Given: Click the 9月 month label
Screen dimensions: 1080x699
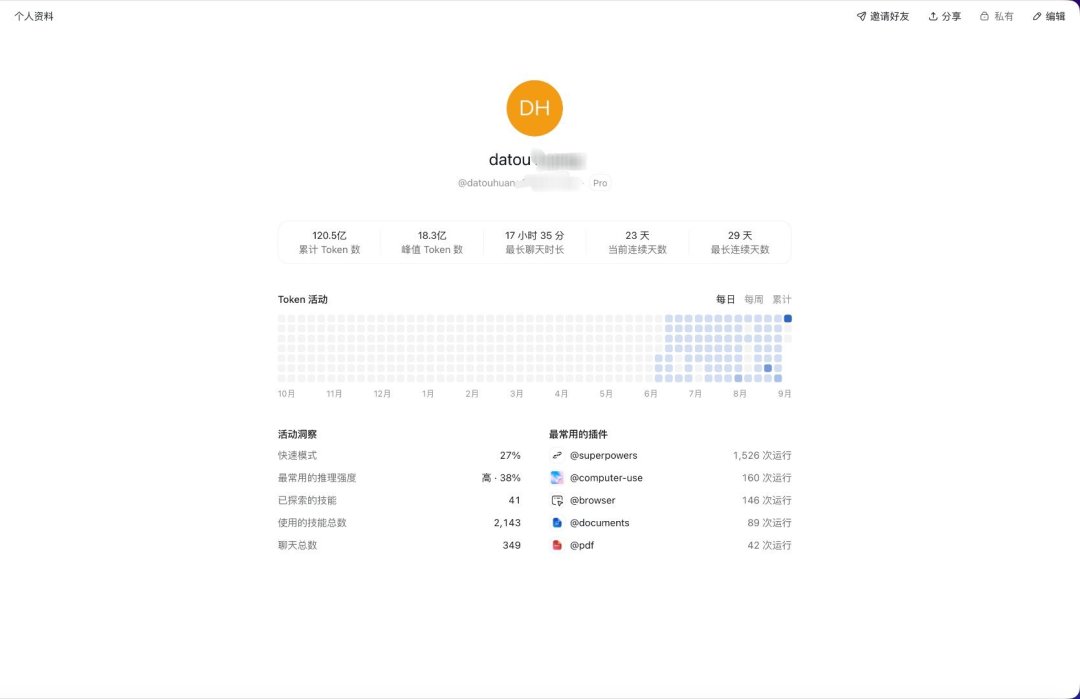Looking at the screenshot, I should pyautogui.click(x=785, y=394).
